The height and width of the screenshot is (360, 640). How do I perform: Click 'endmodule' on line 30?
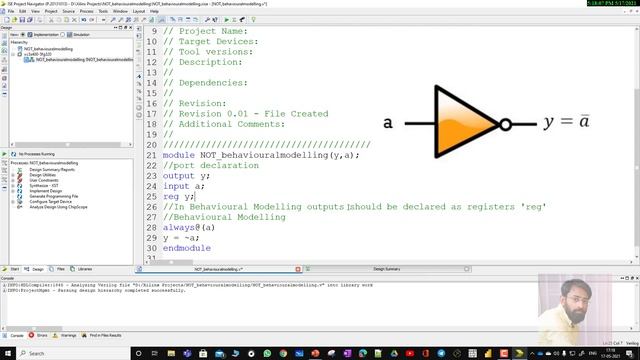click(187, 248)
